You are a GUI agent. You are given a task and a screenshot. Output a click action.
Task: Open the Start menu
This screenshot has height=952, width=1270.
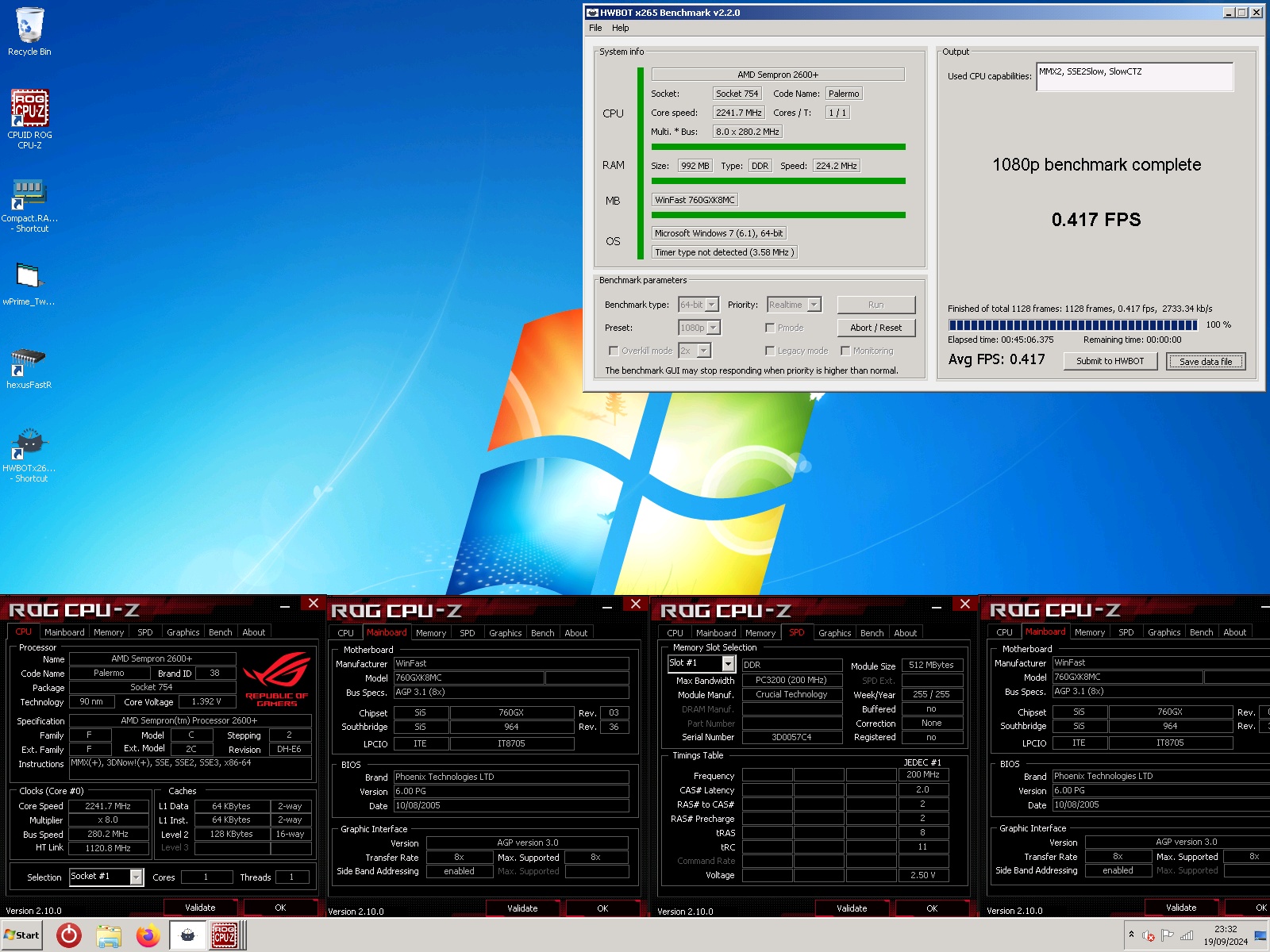tap(22, 935)
